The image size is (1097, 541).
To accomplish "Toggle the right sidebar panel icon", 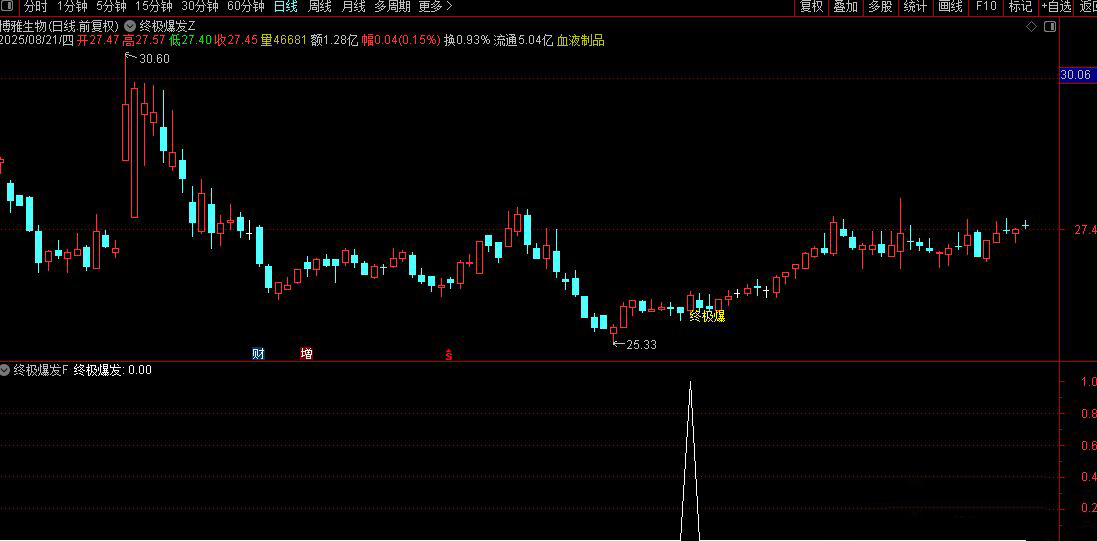I will pyautogui.click(x=1049, y=27).
